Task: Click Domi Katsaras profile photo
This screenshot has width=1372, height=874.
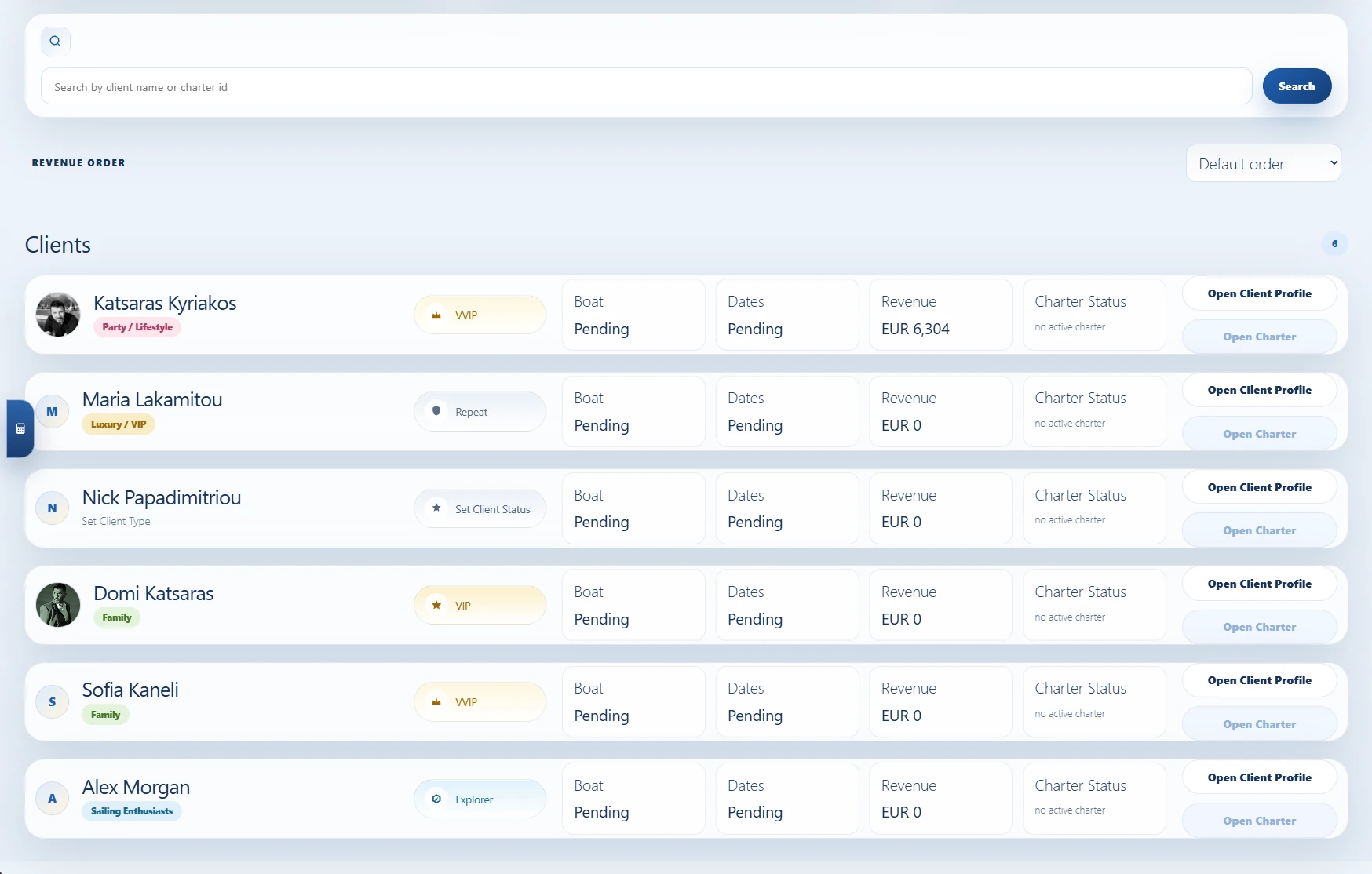Action: 58,605
